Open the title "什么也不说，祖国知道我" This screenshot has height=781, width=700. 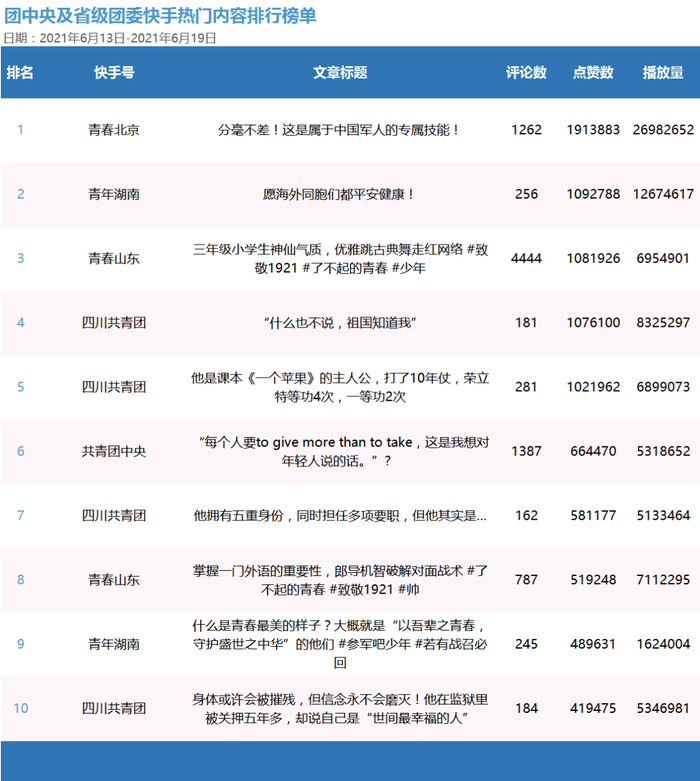click(x=340, y=323)
